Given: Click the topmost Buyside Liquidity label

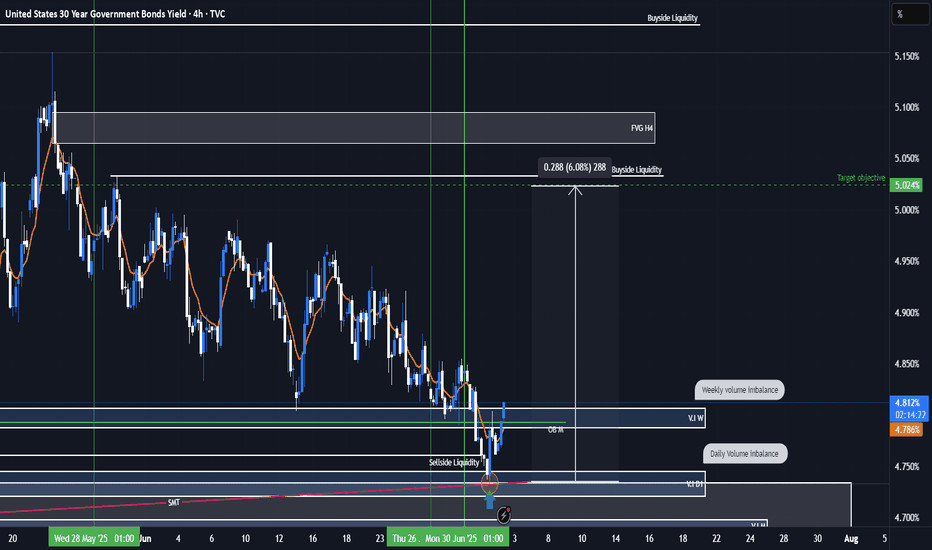Looking at the screenshot, I should coord(671,18).
